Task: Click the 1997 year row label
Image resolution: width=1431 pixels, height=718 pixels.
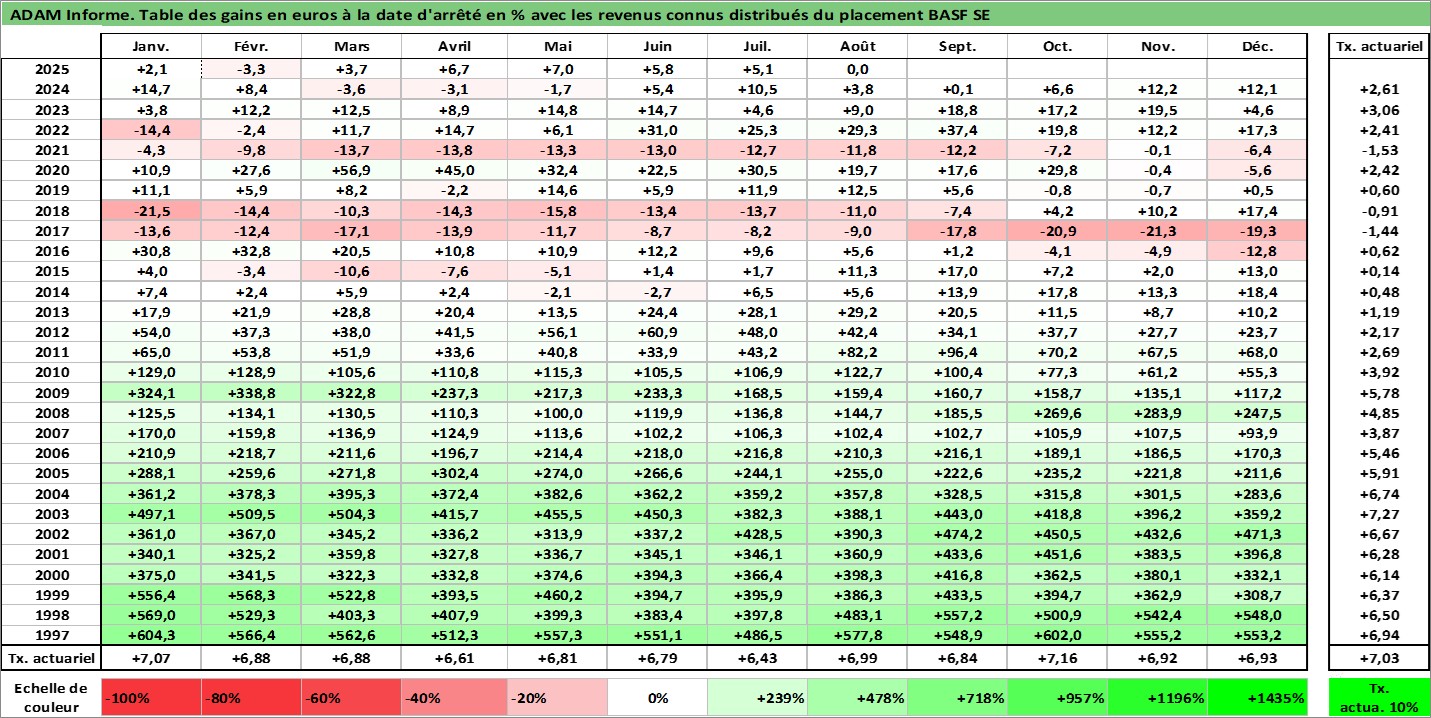Action: [51, 636]
